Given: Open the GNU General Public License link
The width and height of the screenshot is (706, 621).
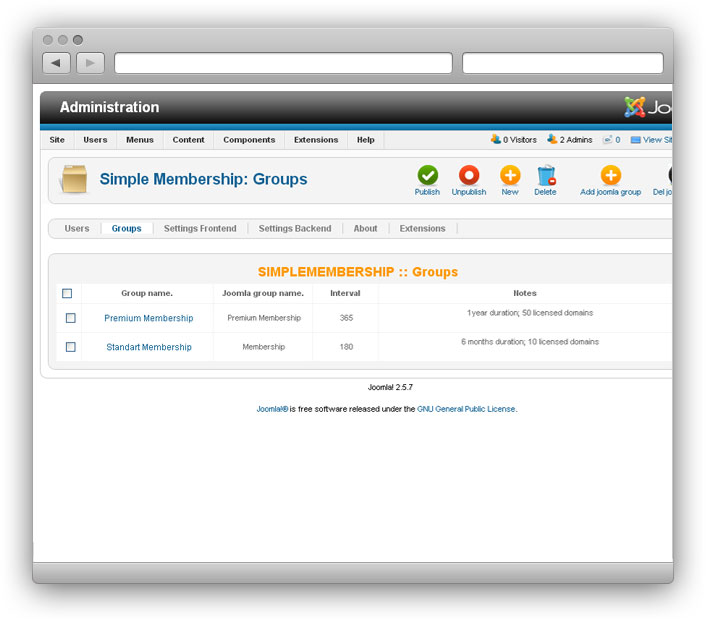Looking at the screenshot, I should pyautogui.click(x=466, y=409).
